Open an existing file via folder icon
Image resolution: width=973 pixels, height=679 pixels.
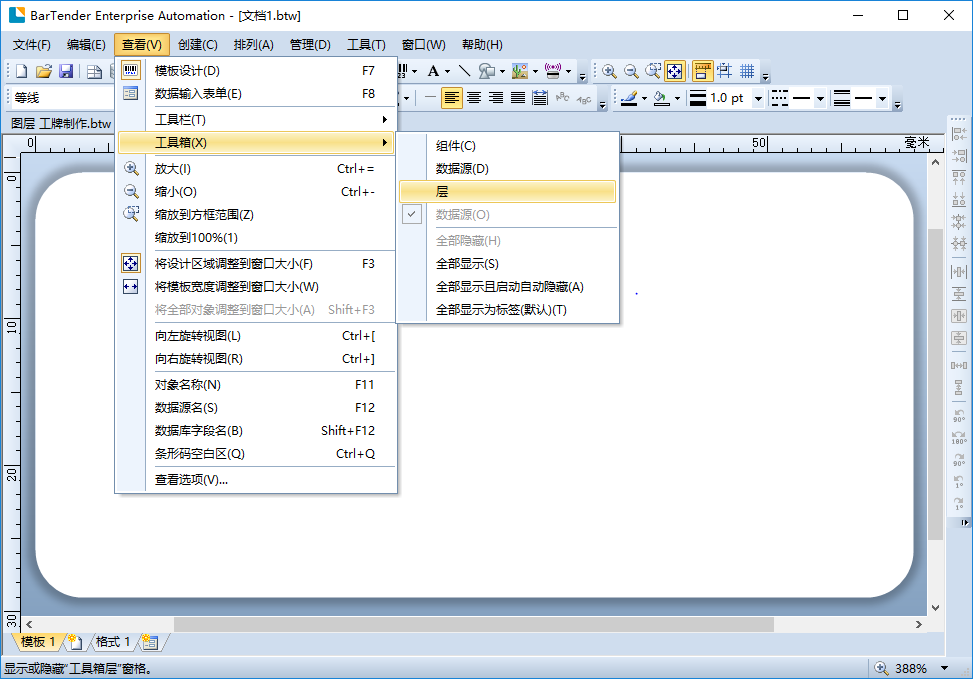click(44, 71)
